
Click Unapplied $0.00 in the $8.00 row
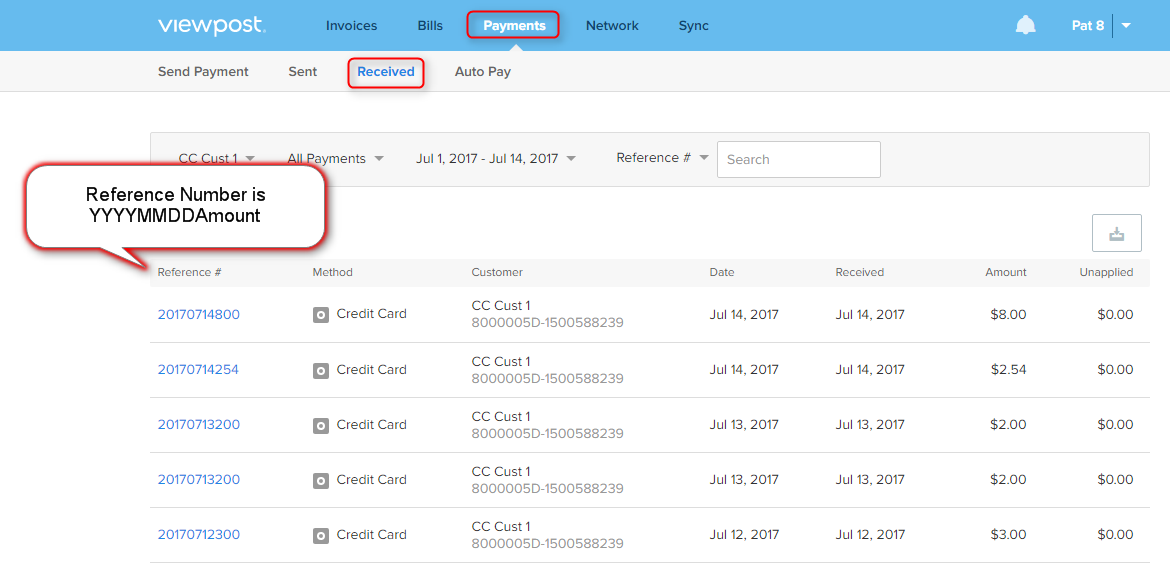[1116, 315]
